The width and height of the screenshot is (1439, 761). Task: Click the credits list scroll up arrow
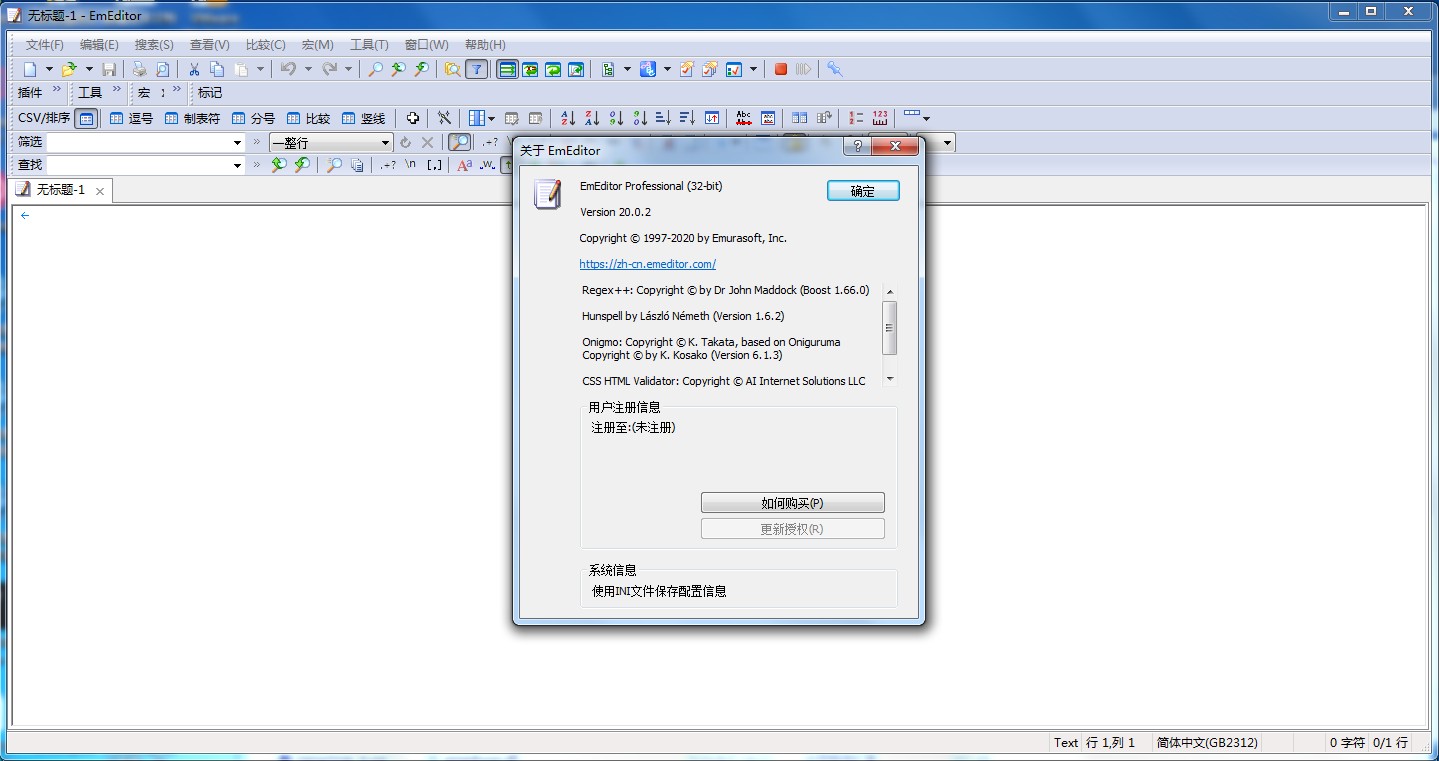pyautogui.click(x=890, y=291)
